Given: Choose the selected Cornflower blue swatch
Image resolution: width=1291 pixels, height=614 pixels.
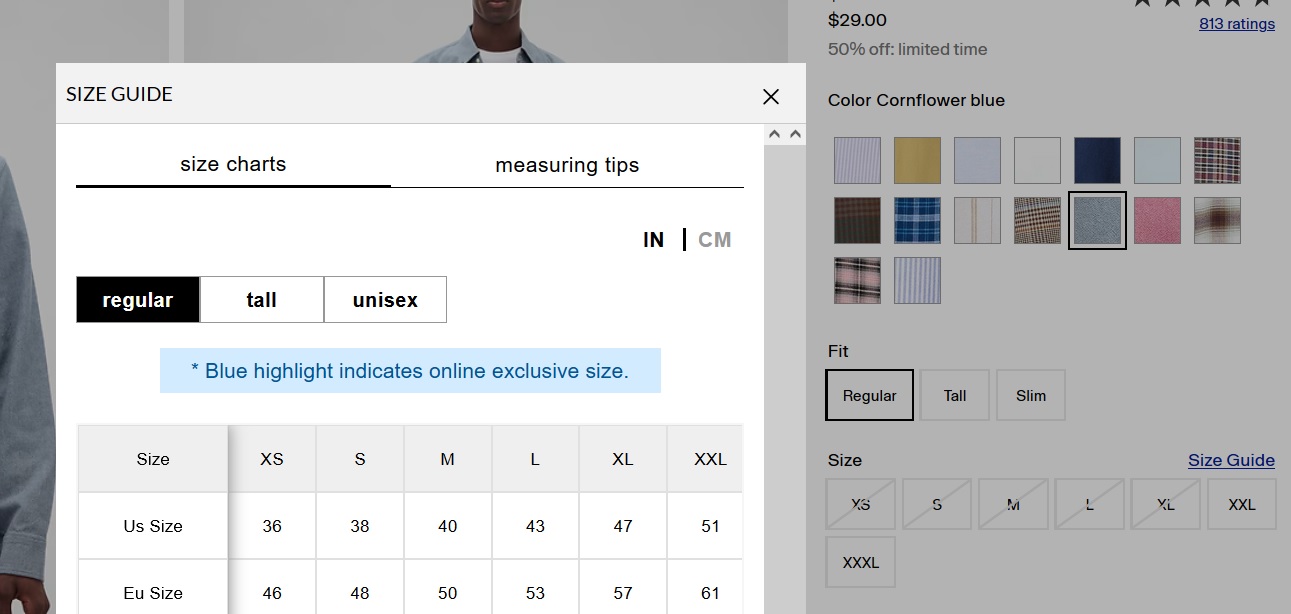Looking at the screenshot, I should point(1097,220).
